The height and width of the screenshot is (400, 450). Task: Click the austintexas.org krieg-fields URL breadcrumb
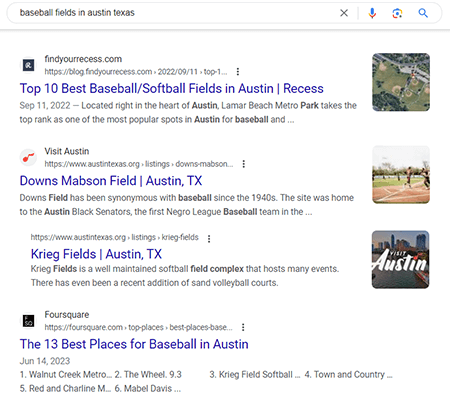click(115, 237)
